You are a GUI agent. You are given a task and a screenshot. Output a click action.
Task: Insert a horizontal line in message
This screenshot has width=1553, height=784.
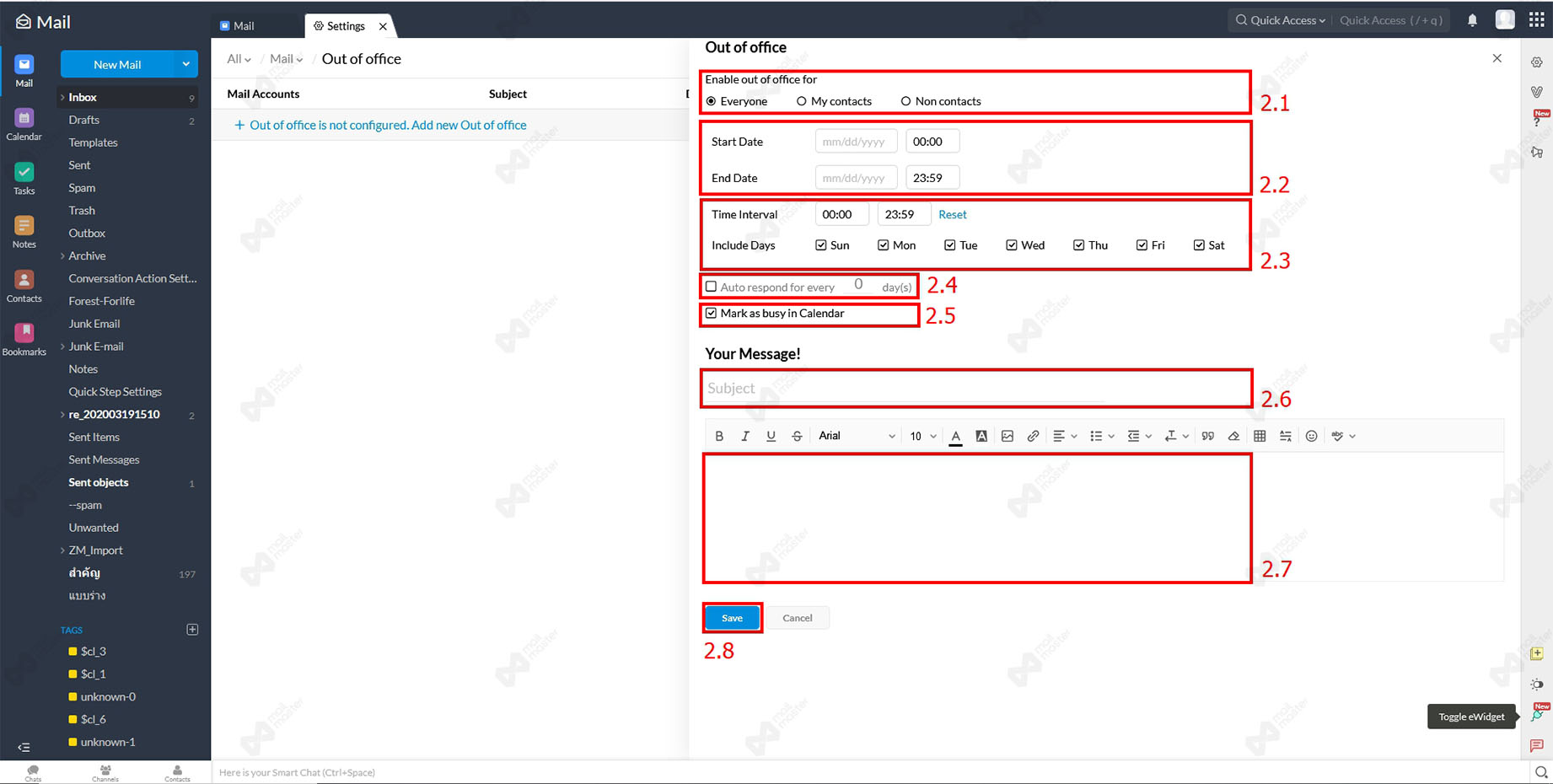(1285, 436)
